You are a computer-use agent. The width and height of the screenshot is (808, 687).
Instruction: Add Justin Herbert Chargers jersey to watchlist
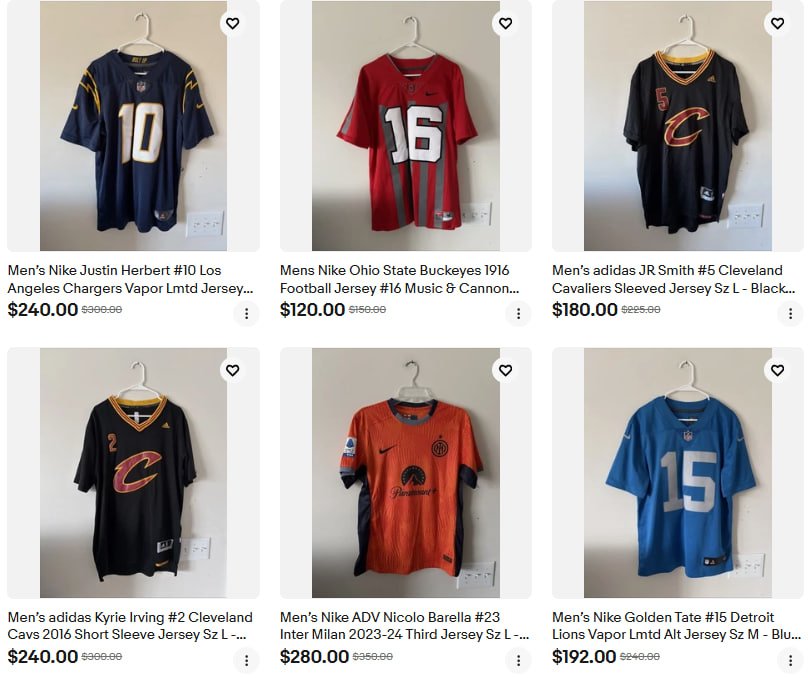tap(232, 23)
